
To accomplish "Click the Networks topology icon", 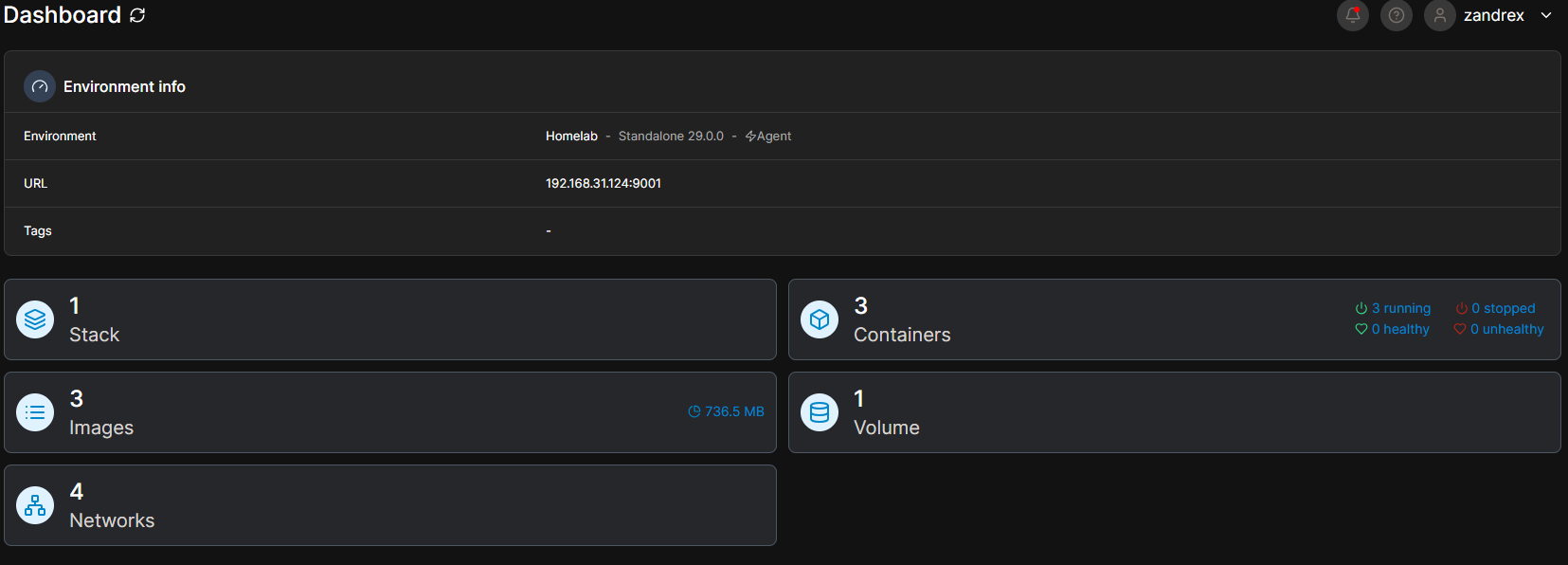I will point(35,505).
